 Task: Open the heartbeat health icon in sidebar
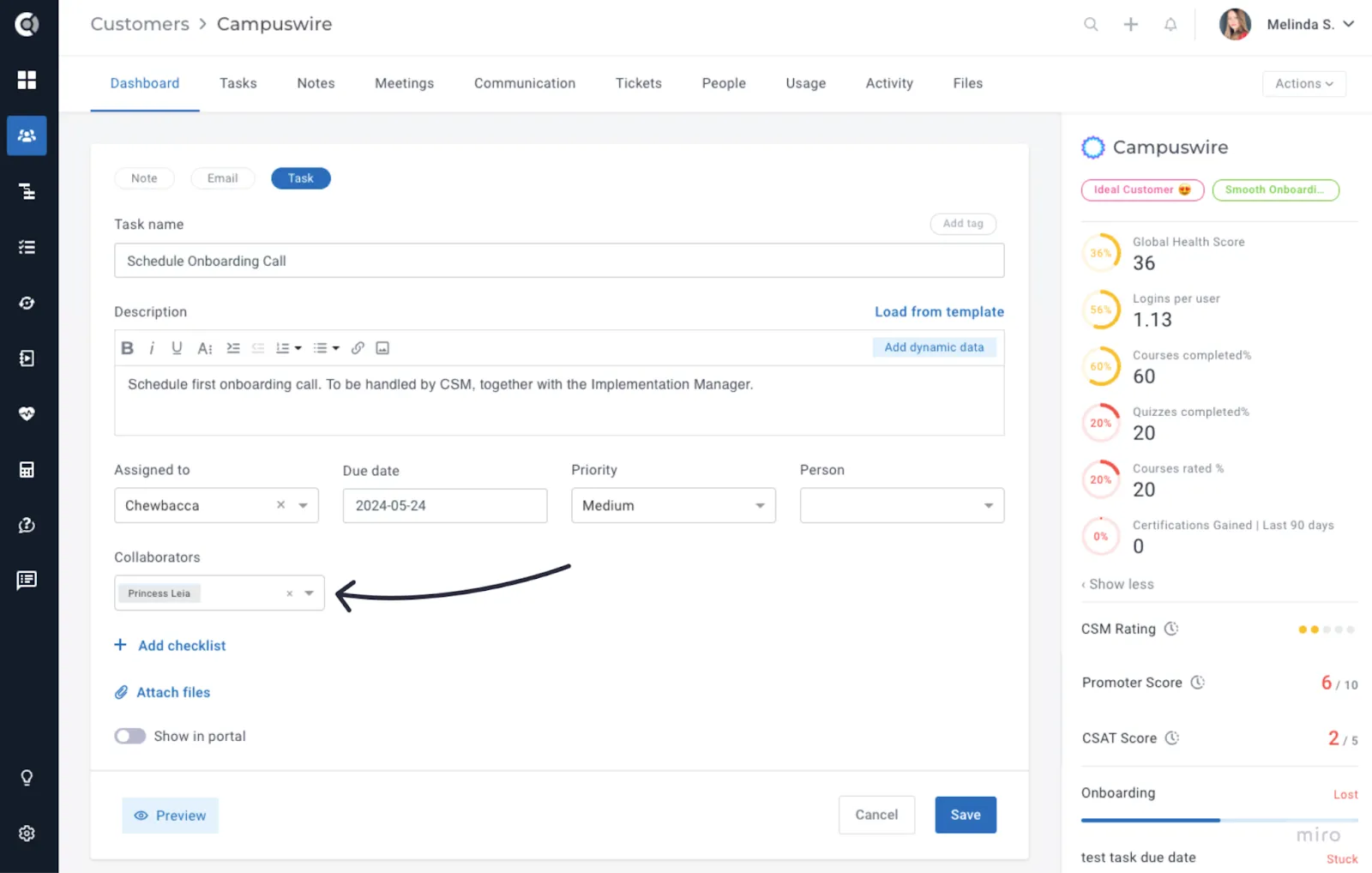27,413
